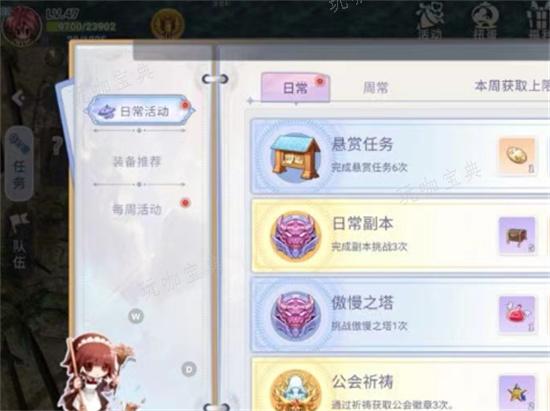The height and width of the screenshot is (411, 550).
Task: Open the 任务 side button
Action: point(19,164)
